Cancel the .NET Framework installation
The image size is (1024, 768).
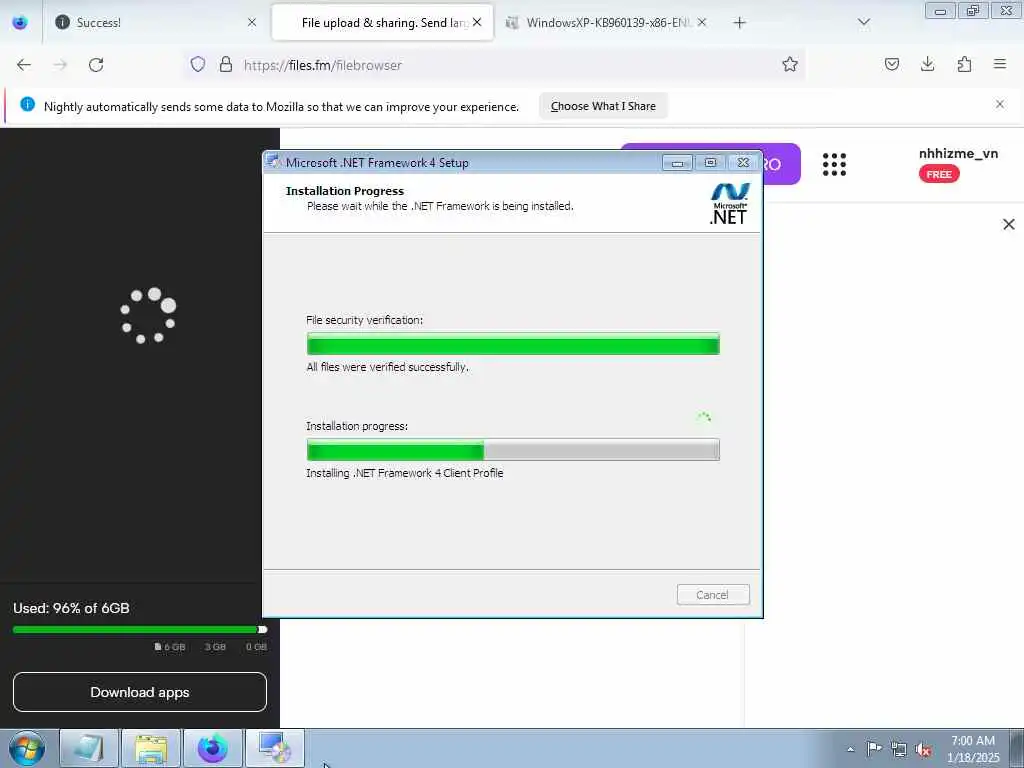(x=712, y=595)
